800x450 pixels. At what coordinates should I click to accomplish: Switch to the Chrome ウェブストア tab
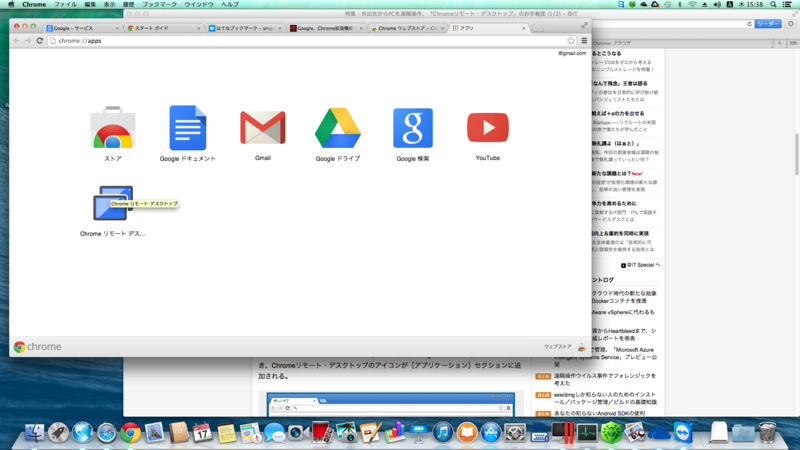pyautogui.click(x=407, y=28)
